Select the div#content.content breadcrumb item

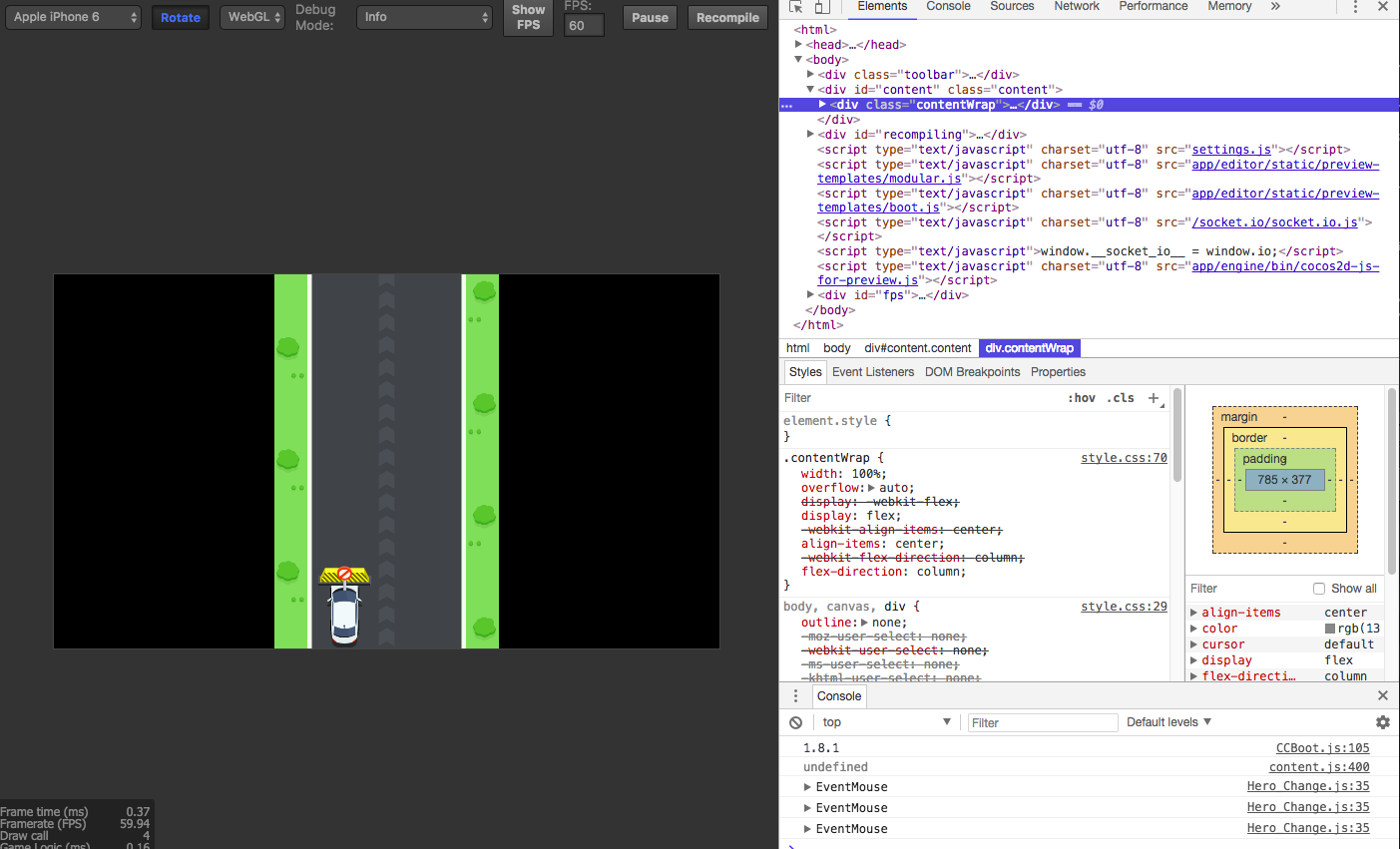(918, 348)
